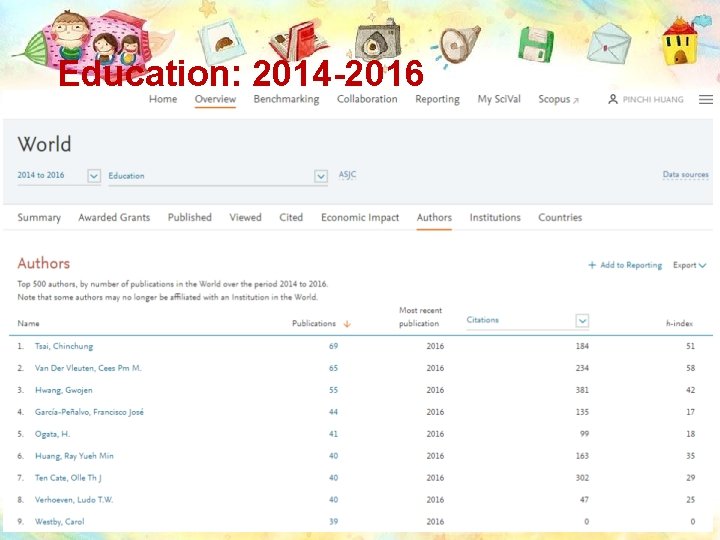Click the ASJC classification link
This screenshot has width=720, height=540.
pos(347,175)
